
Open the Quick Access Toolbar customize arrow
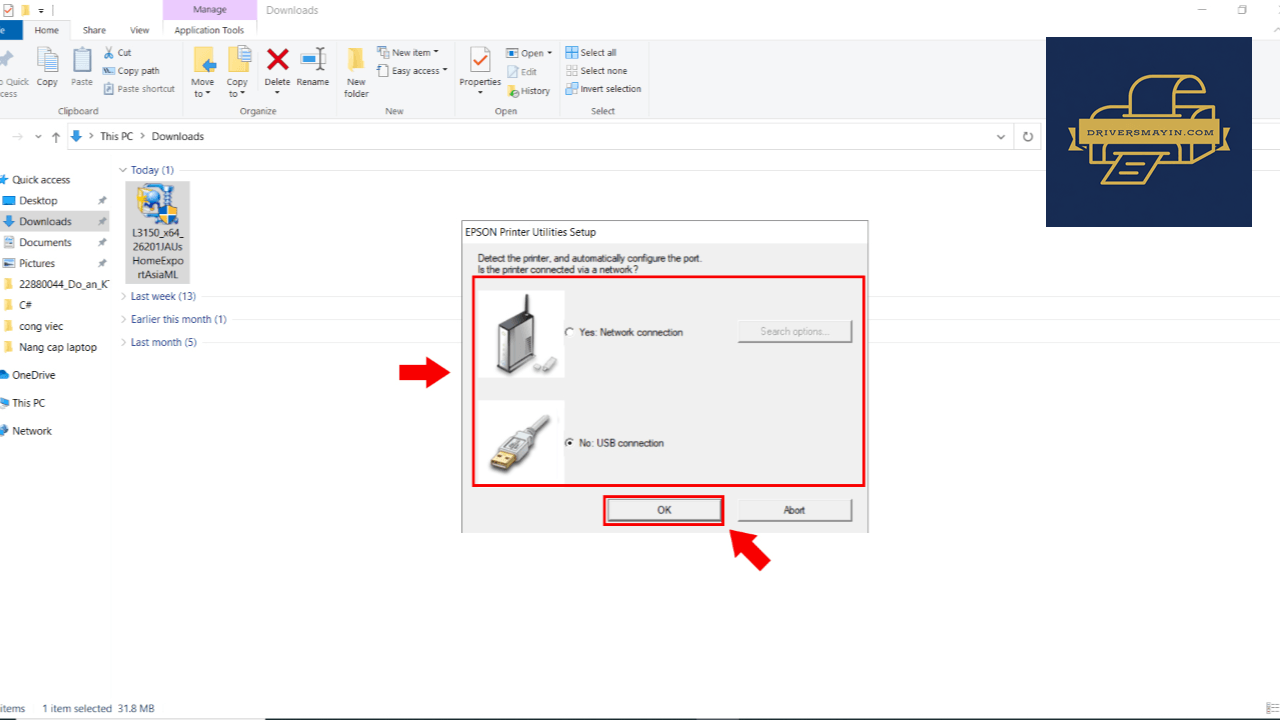coord(41,10)
